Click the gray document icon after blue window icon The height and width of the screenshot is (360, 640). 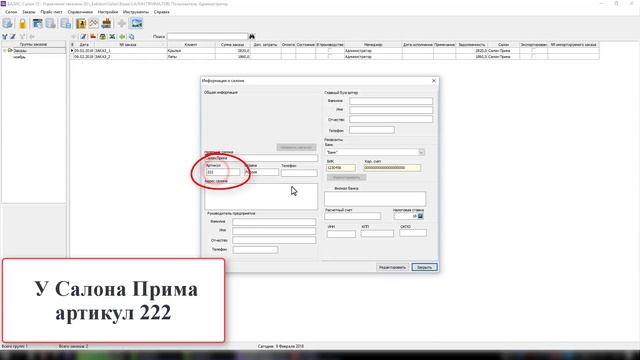point(51,23)
